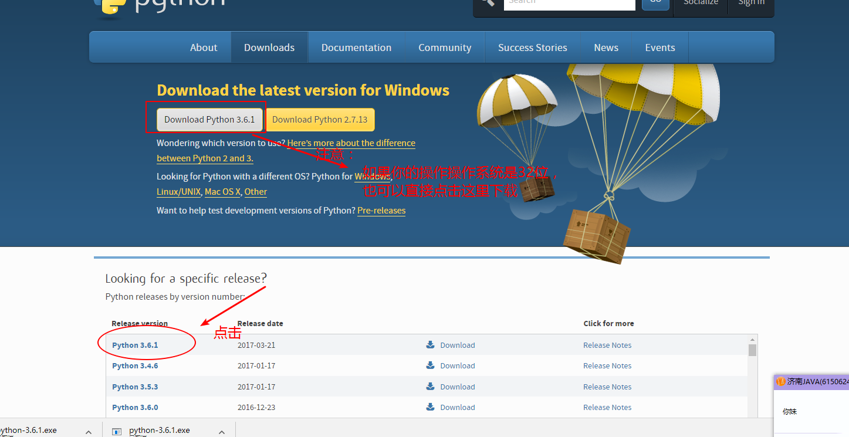Screen dimensions: 849x437
Task: Open the Socialize dropdown in header
Action: coord(700,3)
